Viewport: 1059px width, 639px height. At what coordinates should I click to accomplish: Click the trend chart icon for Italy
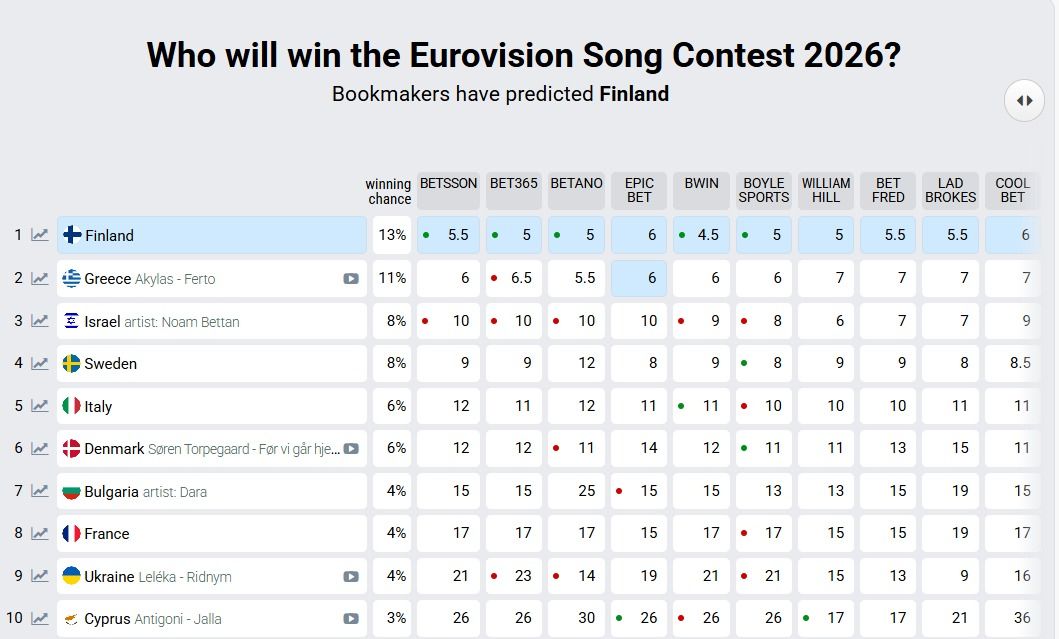[40, 406]
